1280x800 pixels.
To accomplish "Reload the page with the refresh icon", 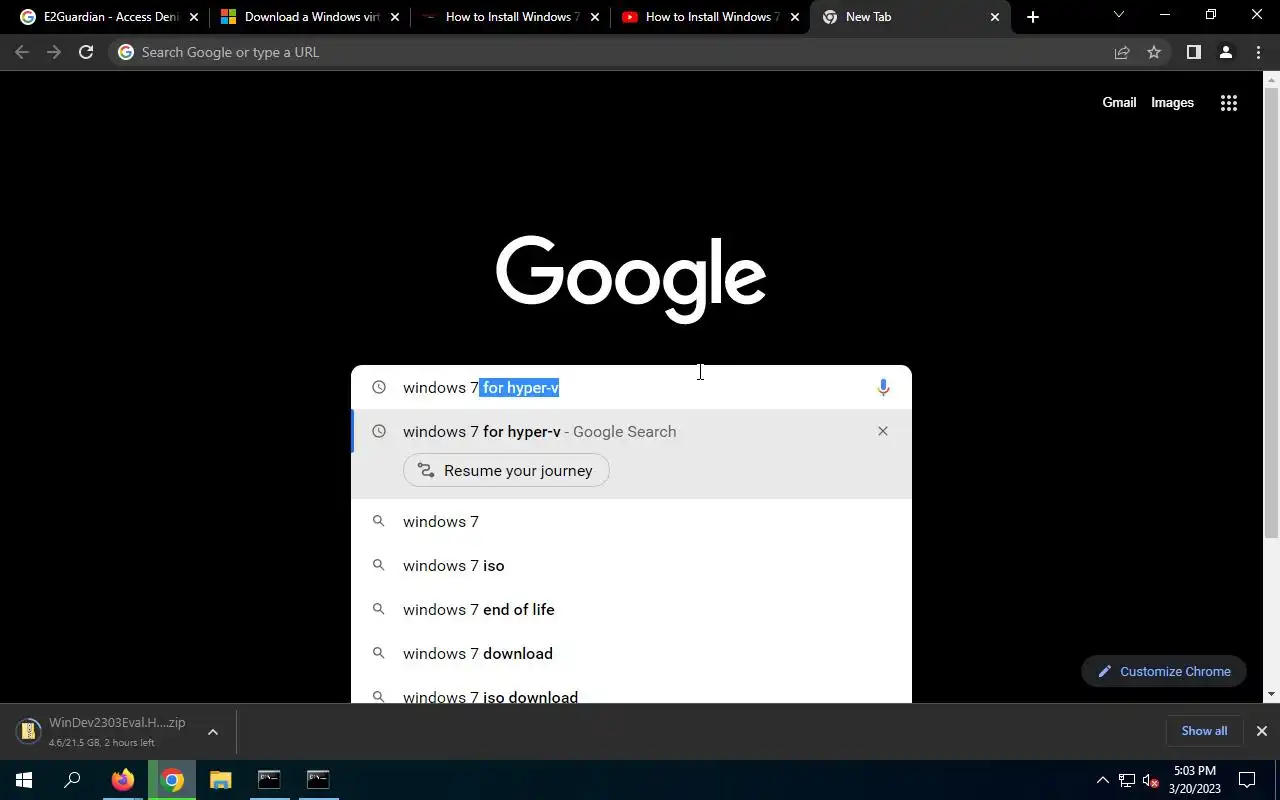I will coord(86,52).
